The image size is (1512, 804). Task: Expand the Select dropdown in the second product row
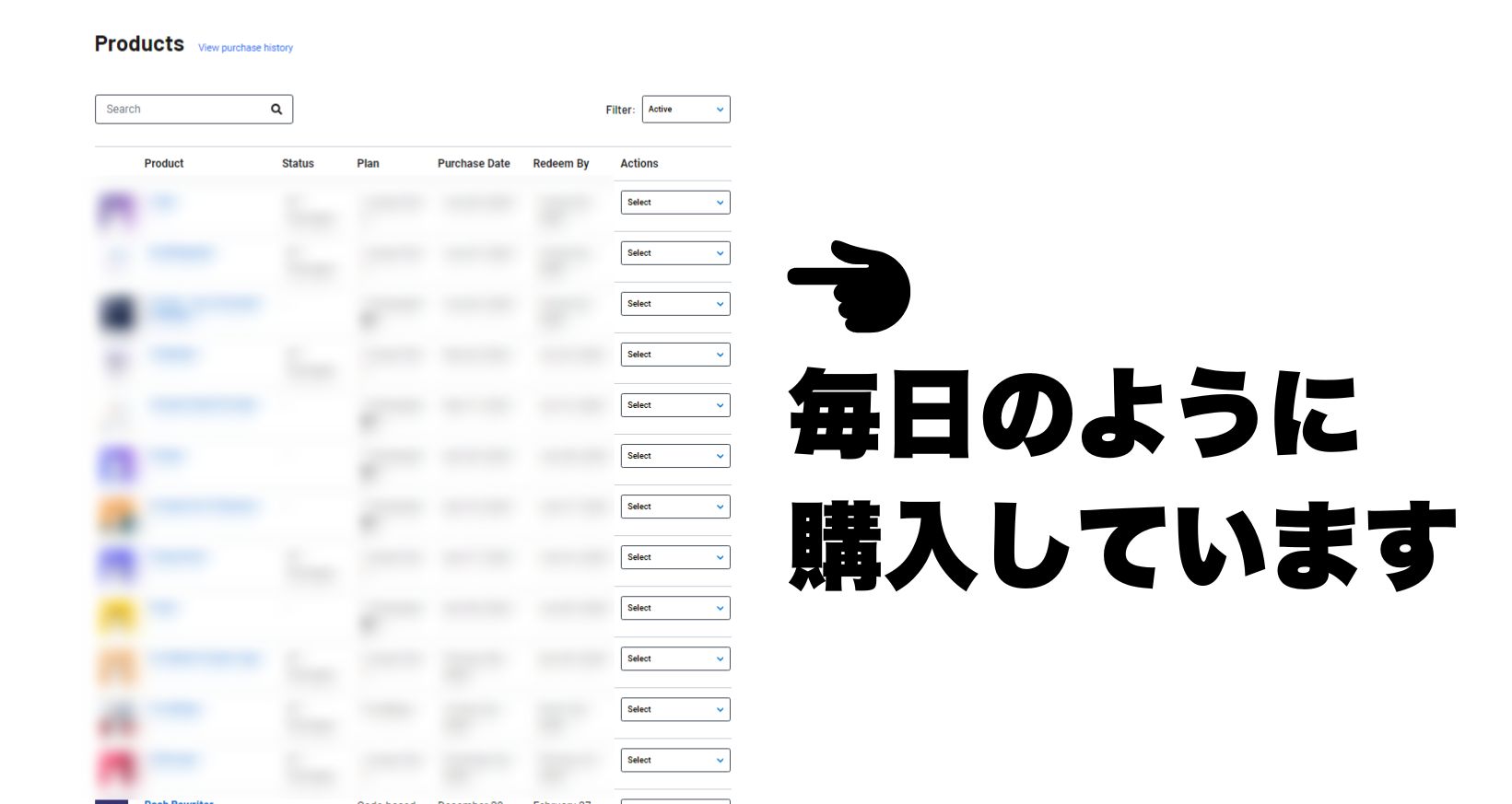674,253
